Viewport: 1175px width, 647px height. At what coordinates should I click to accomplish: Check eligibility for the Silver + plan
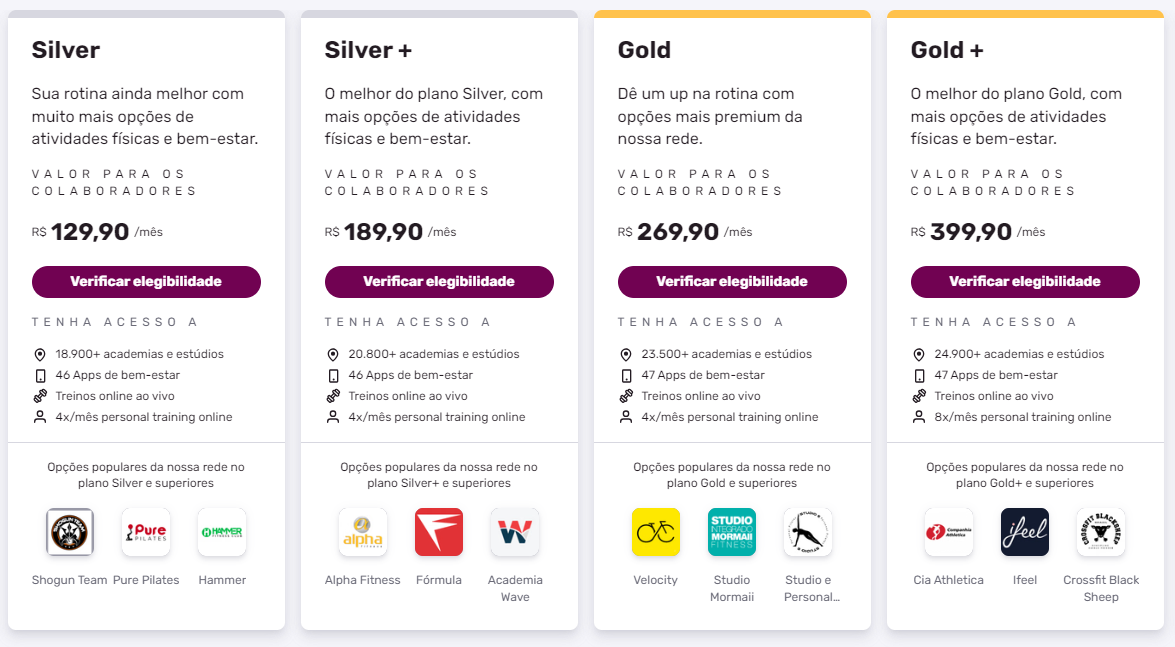(439, 282)
